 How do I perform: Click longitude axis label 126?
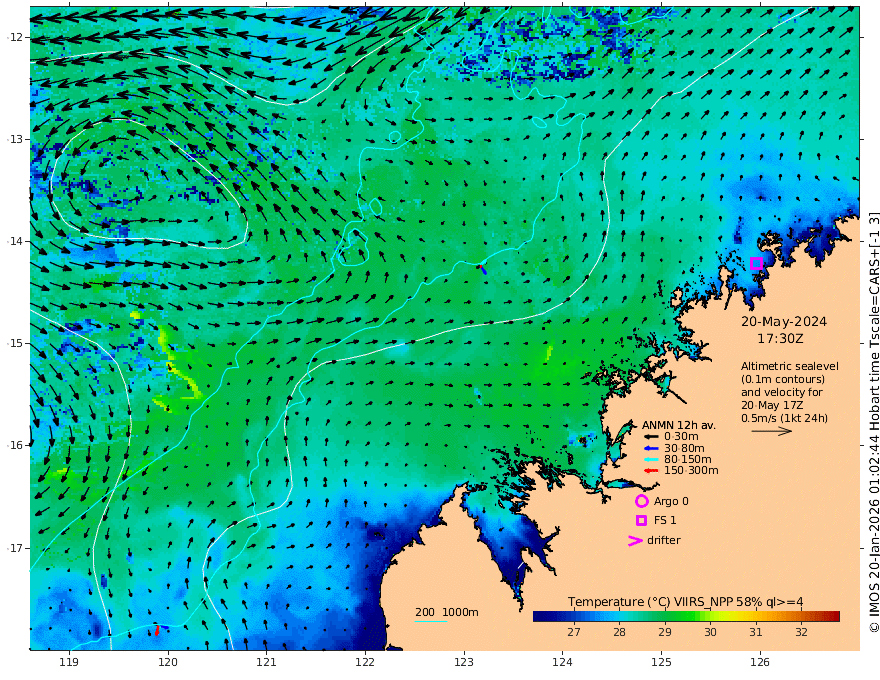click(760, 663)
